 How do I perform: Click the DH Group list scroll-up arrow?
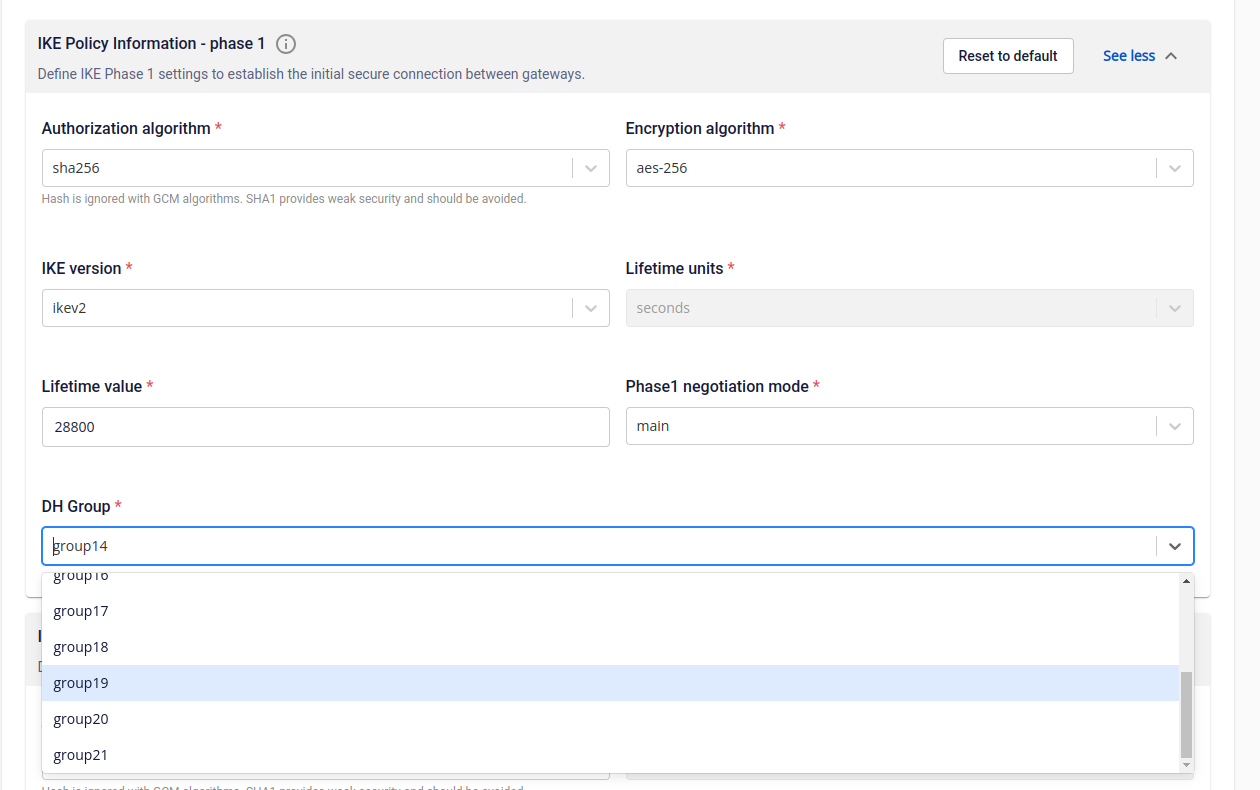click(1187, 581)
